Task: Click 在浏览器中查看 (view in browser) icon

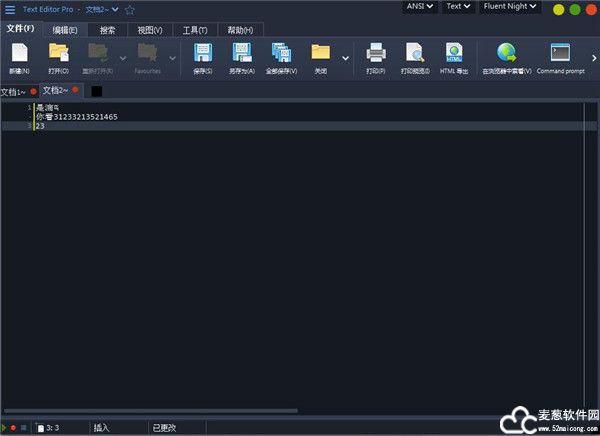Action: (x=506, y=54)
